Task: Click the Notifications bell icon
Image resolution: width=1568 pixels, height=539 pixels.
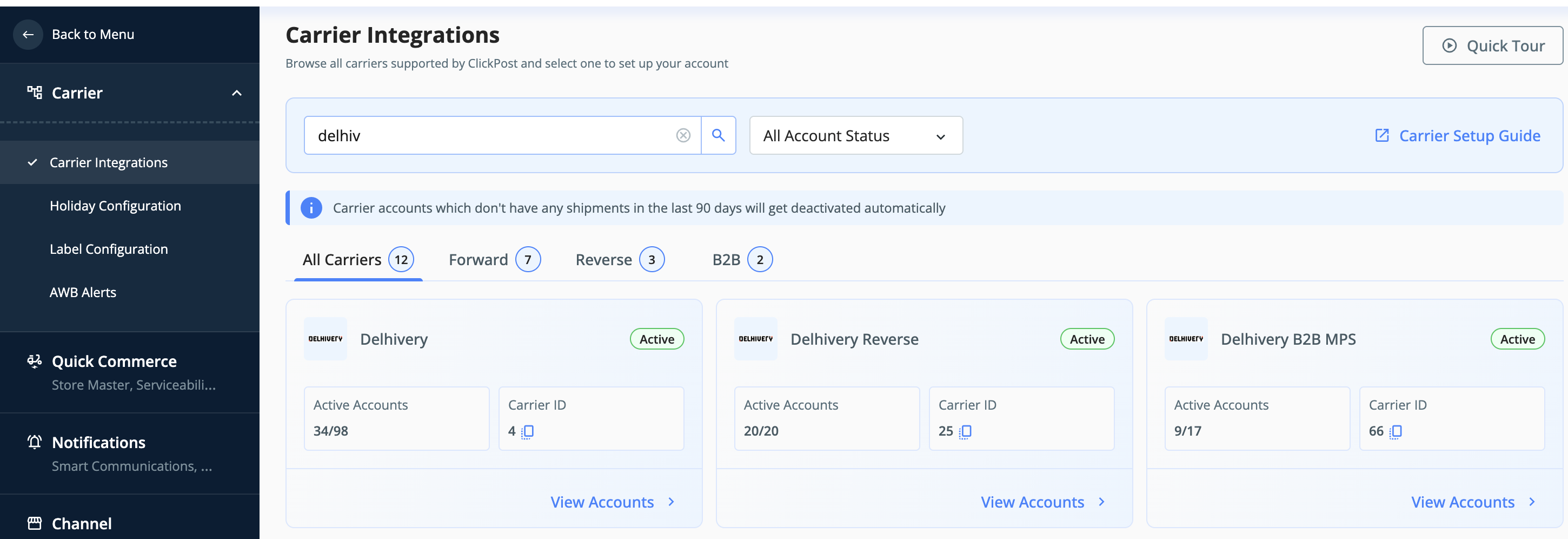Action: click(35, 442)
